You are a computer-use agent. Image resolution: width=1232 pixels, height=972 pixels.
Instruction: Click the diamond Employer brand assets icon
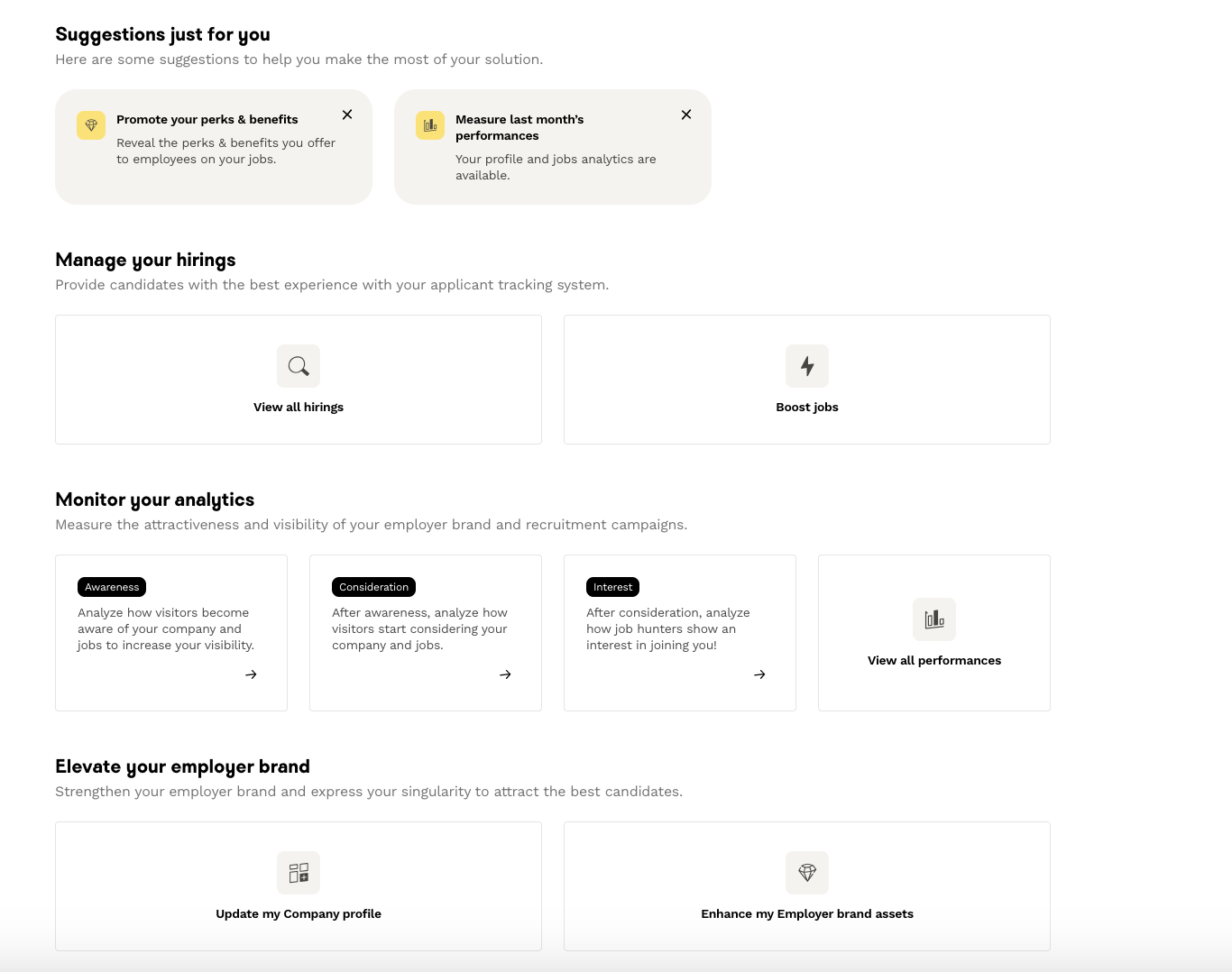click(x=807, y=873)
